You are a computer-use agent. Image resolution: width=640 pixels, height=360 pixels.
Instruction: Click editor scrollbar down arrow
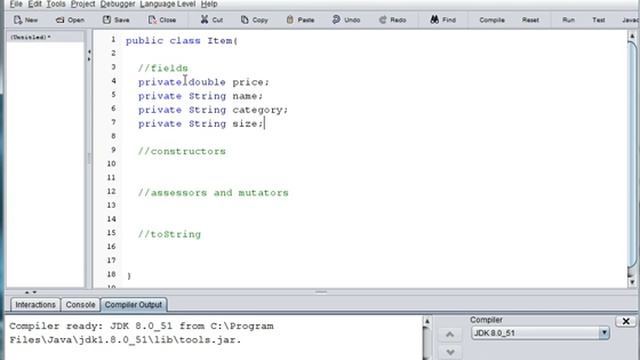point(632,282)
